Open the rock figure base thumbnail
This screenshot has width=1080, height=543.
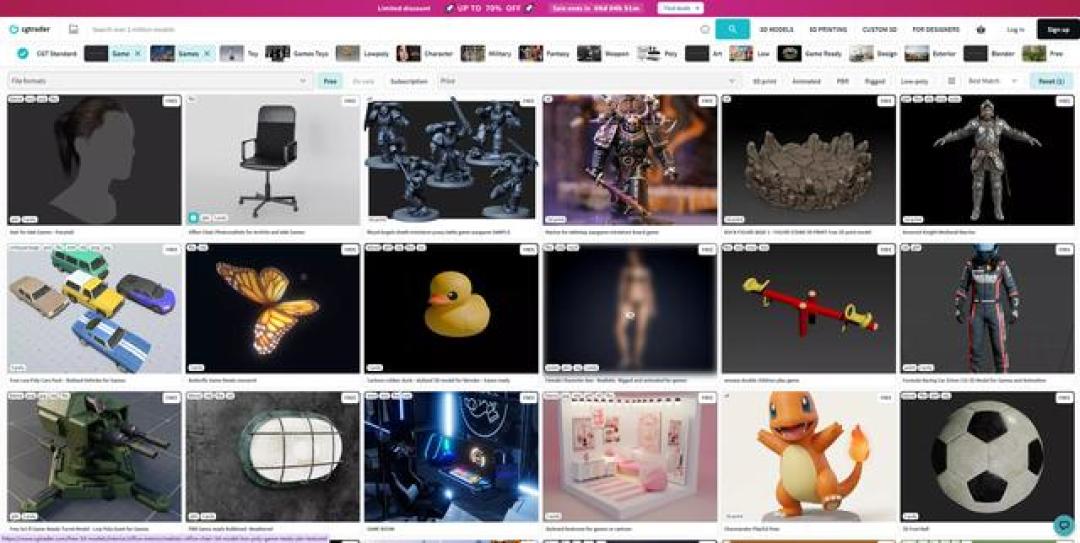pos(809,160)
